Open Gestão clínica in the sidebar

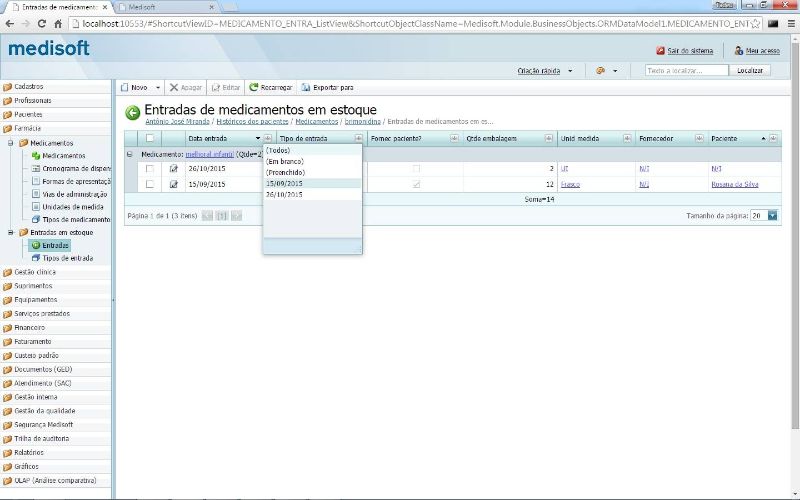[x=35, y=272]
